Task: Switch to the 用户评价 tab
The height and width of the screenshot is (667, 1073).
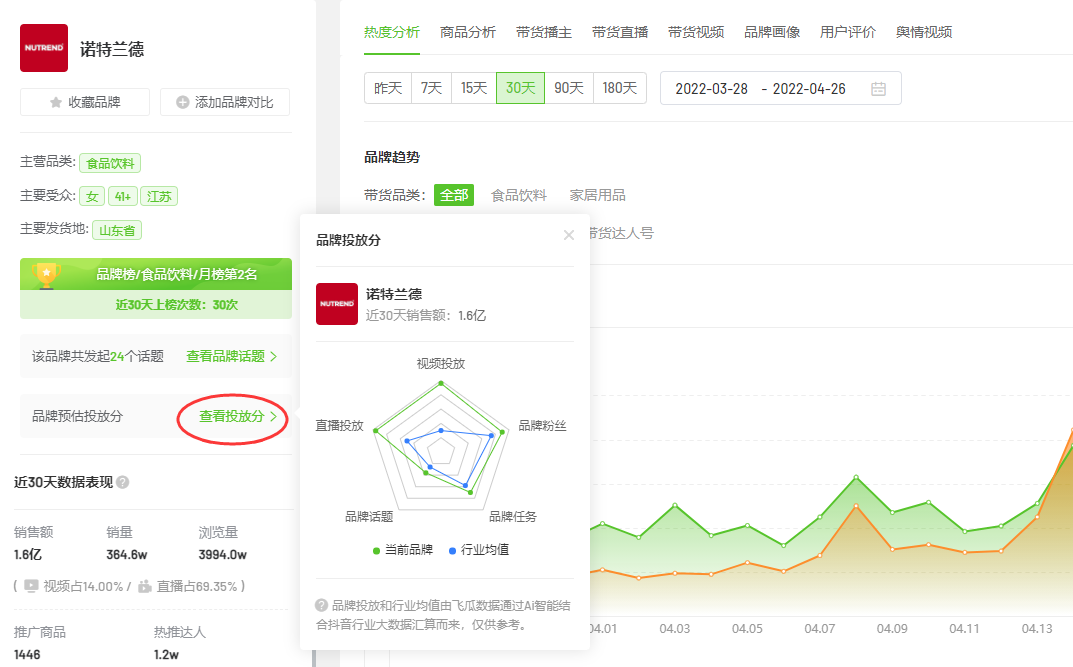Action: point(847,32)
